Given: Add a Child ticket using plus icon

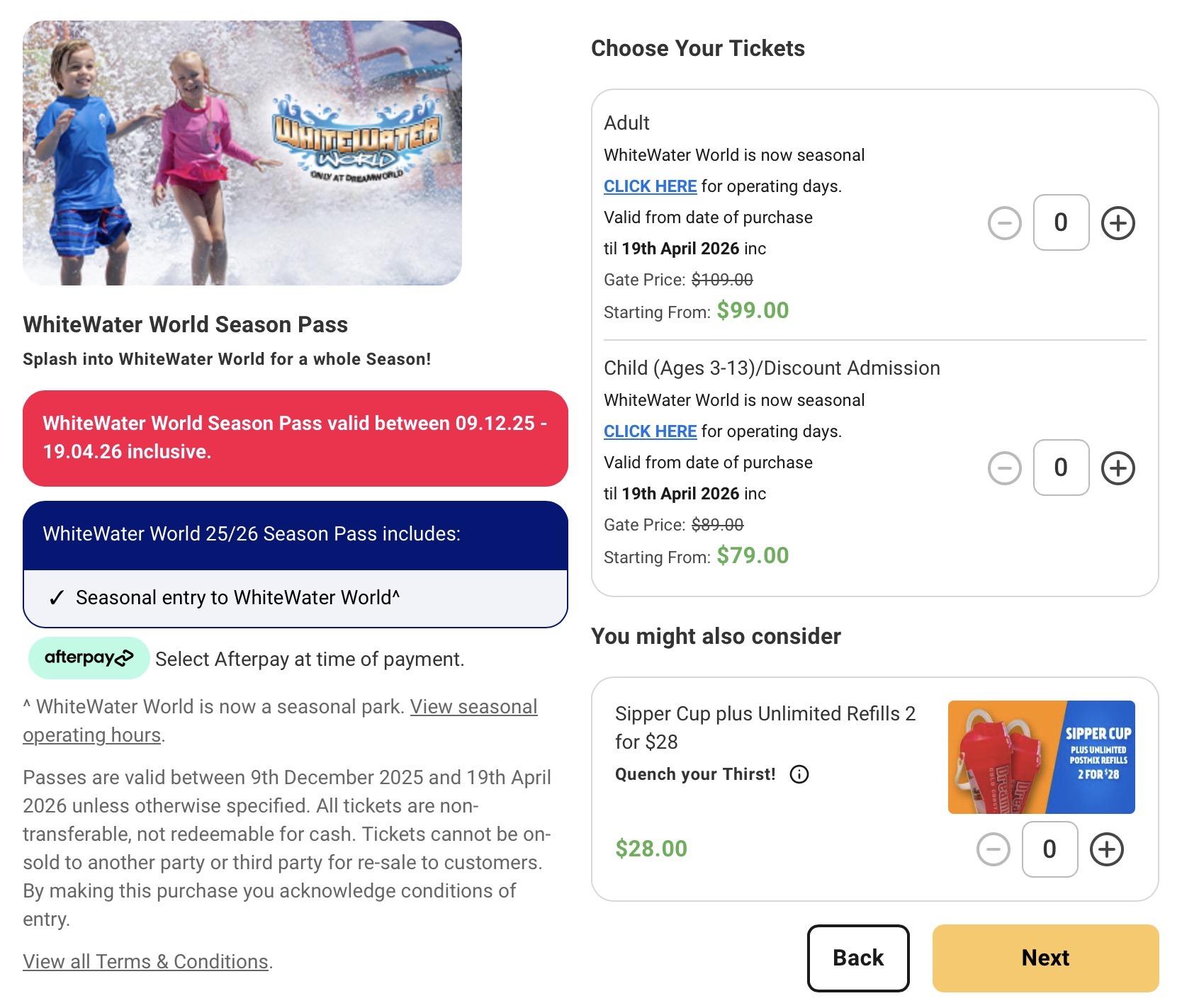Looking at the screenshot, I should pyautogui.click(x=1118, y=468).
